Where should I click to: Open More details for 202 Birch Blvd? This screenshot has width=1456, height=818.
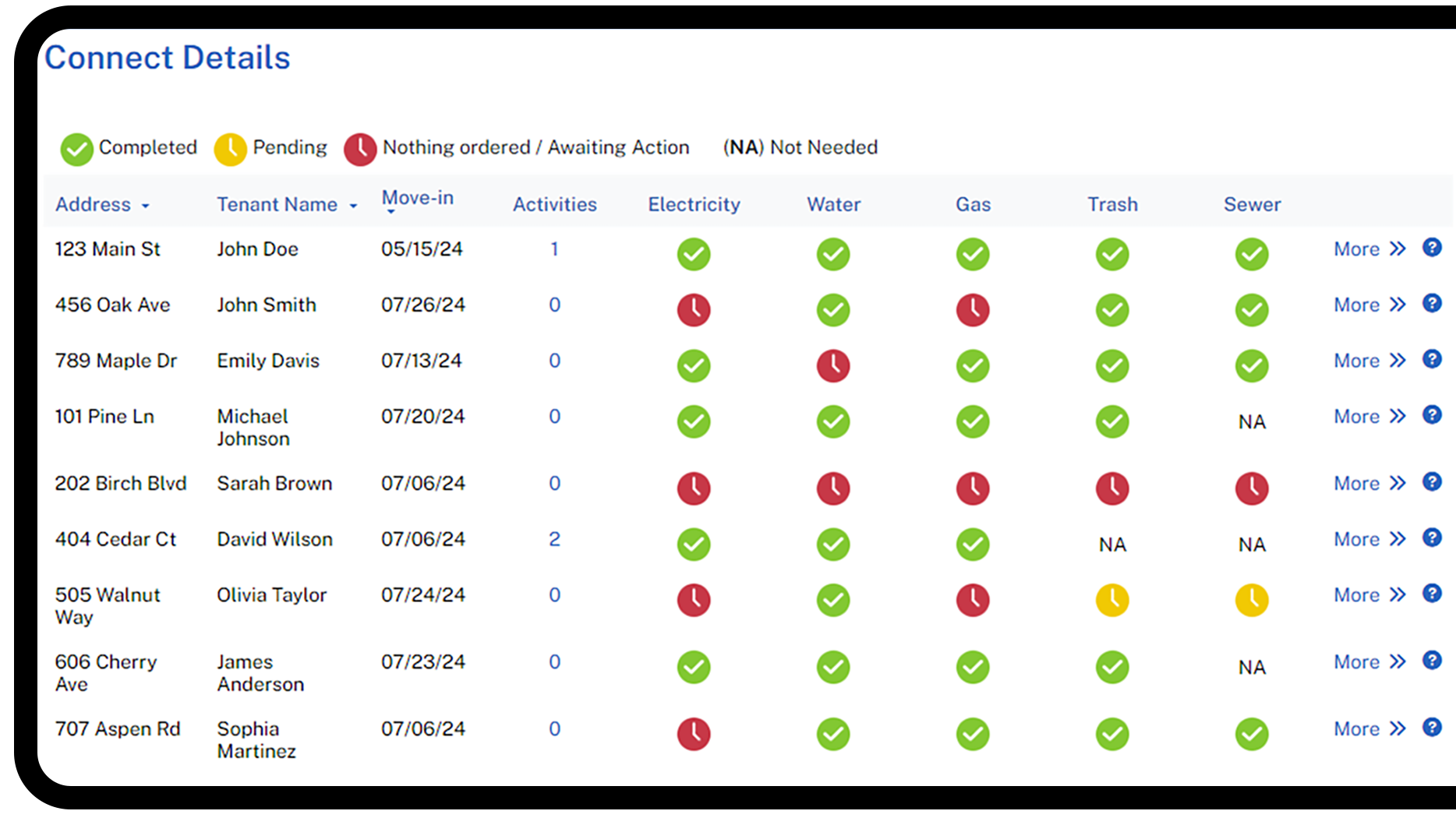tap(1369, 483)
